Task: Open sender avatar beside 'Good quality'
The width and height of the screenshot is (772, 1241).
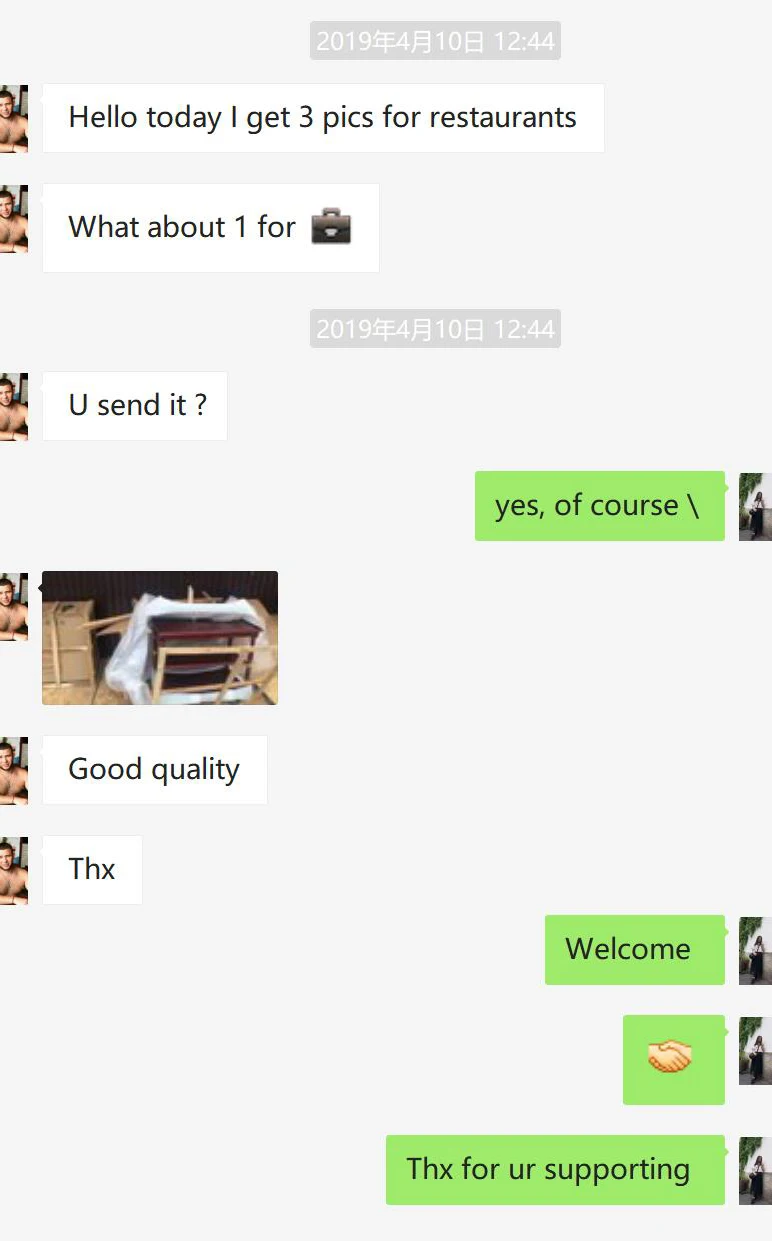Action: [x=14, y=770]
